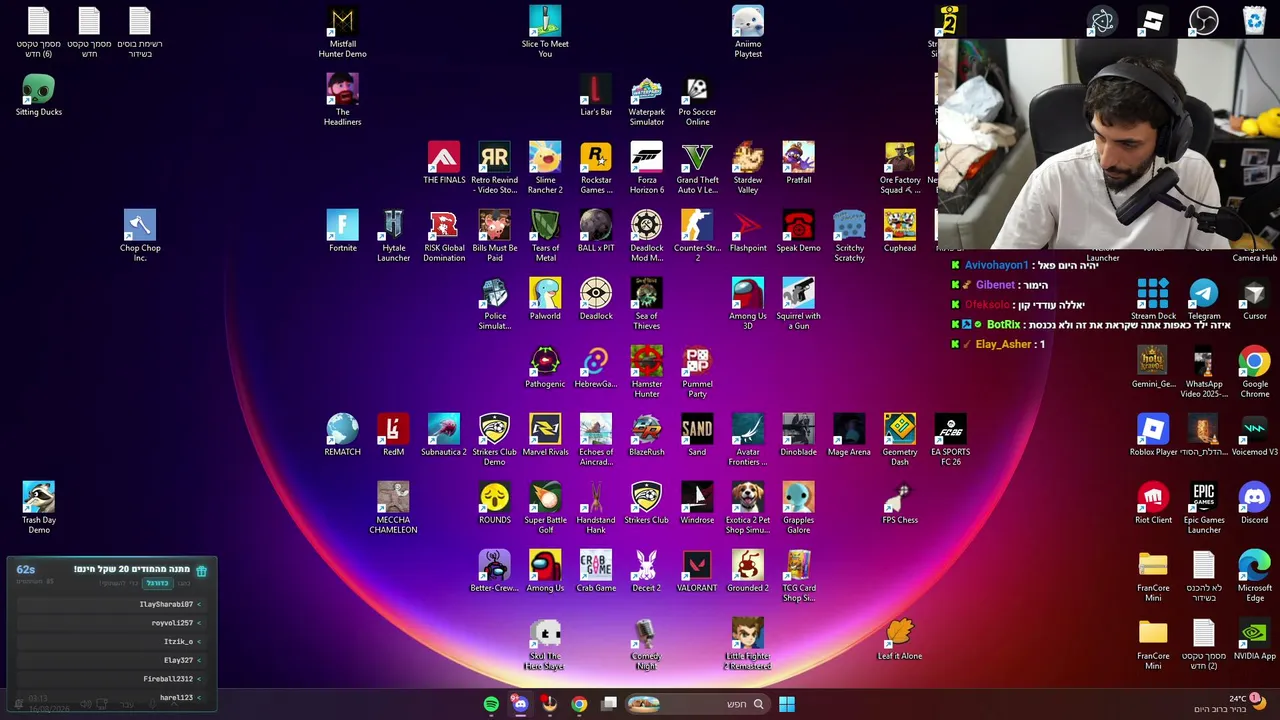
Task: Launch Sea of Thieves icon
Action: [647, 304]
